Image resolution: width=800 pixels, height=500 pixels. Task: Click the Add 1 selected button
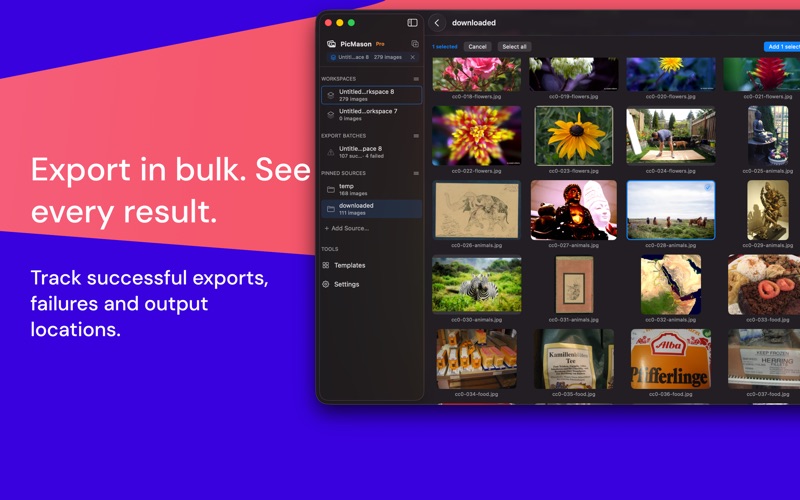(782, 46)
